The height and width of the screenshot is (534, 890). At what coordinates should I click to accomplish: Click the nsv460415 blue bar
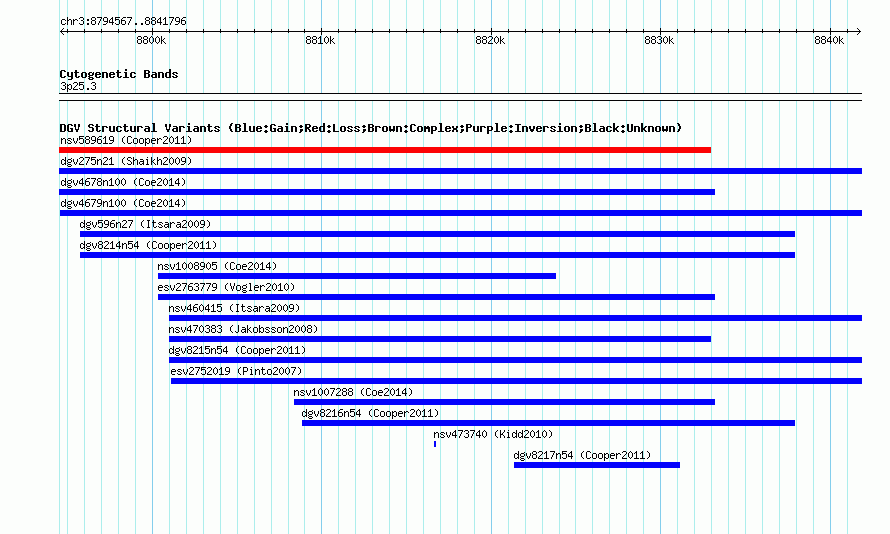tap(515, 318)
